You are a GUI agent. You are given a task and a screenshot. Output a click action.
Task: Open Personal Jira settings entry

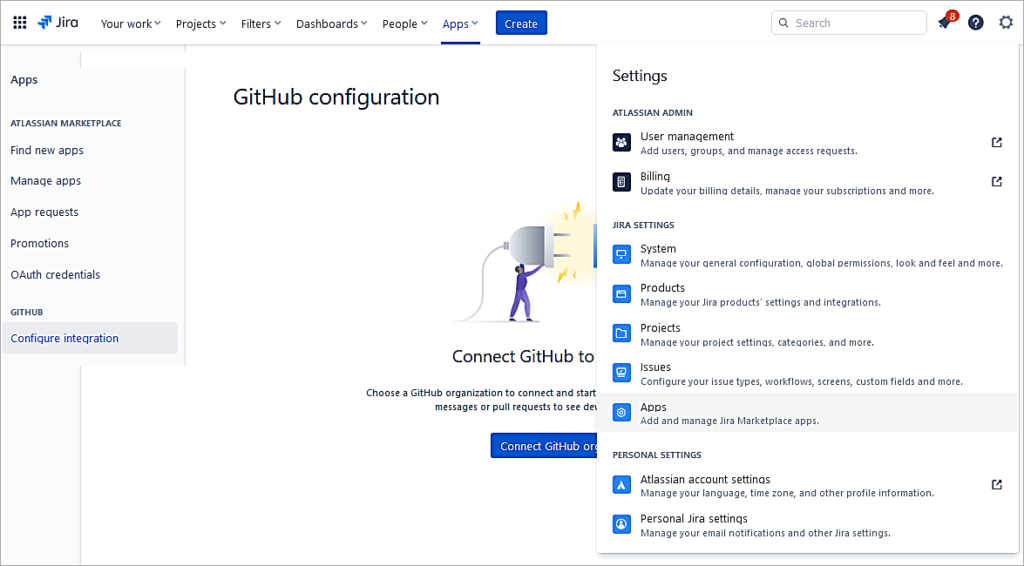tap(694, 519)
